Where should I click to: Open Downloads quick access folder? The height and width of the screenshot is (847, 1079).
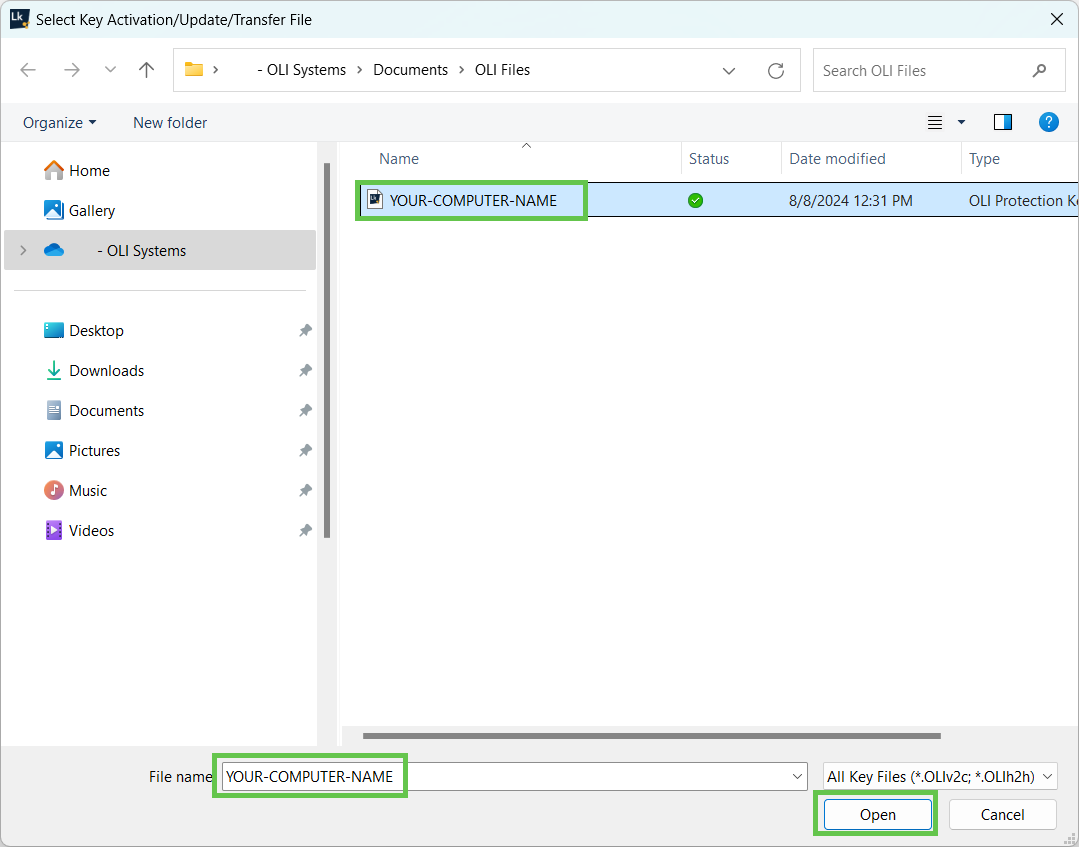click(x=94, y=370)
